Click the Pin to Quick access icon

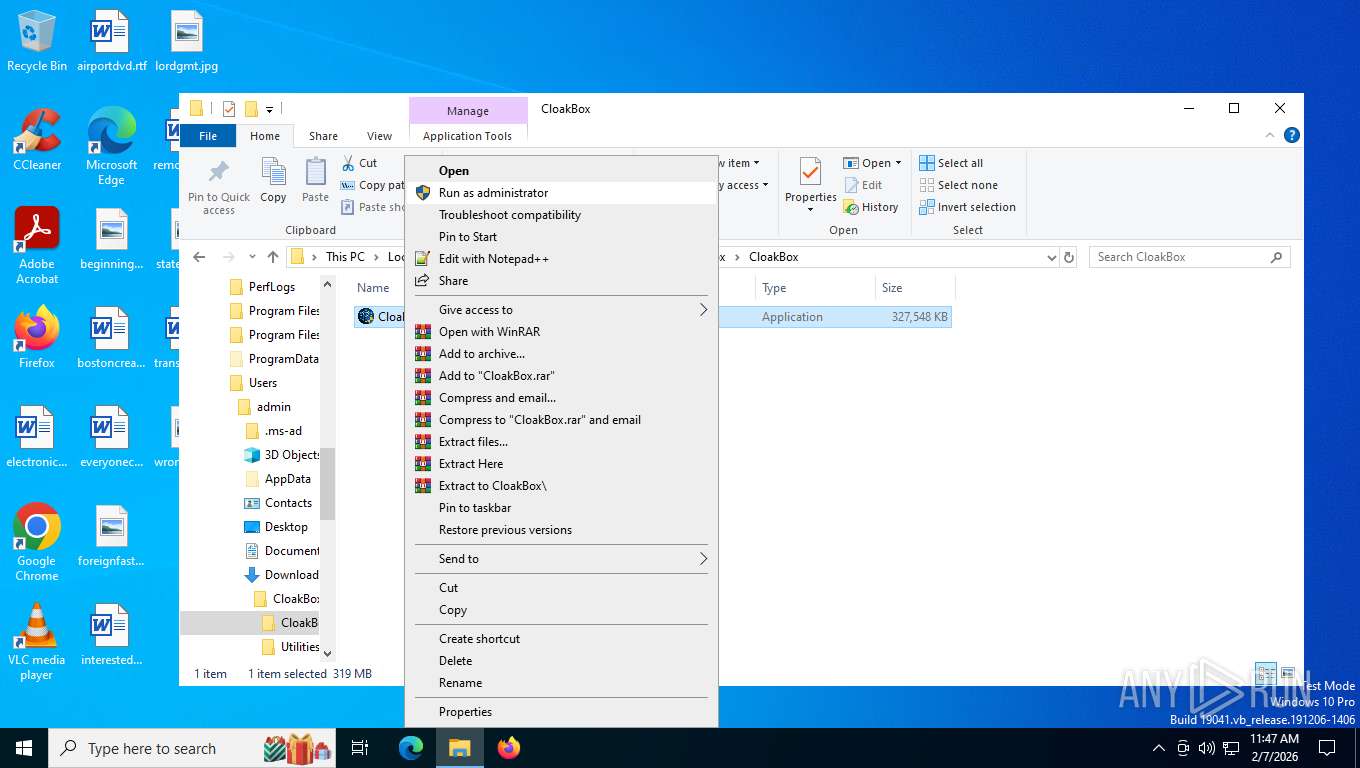point(219,171)
